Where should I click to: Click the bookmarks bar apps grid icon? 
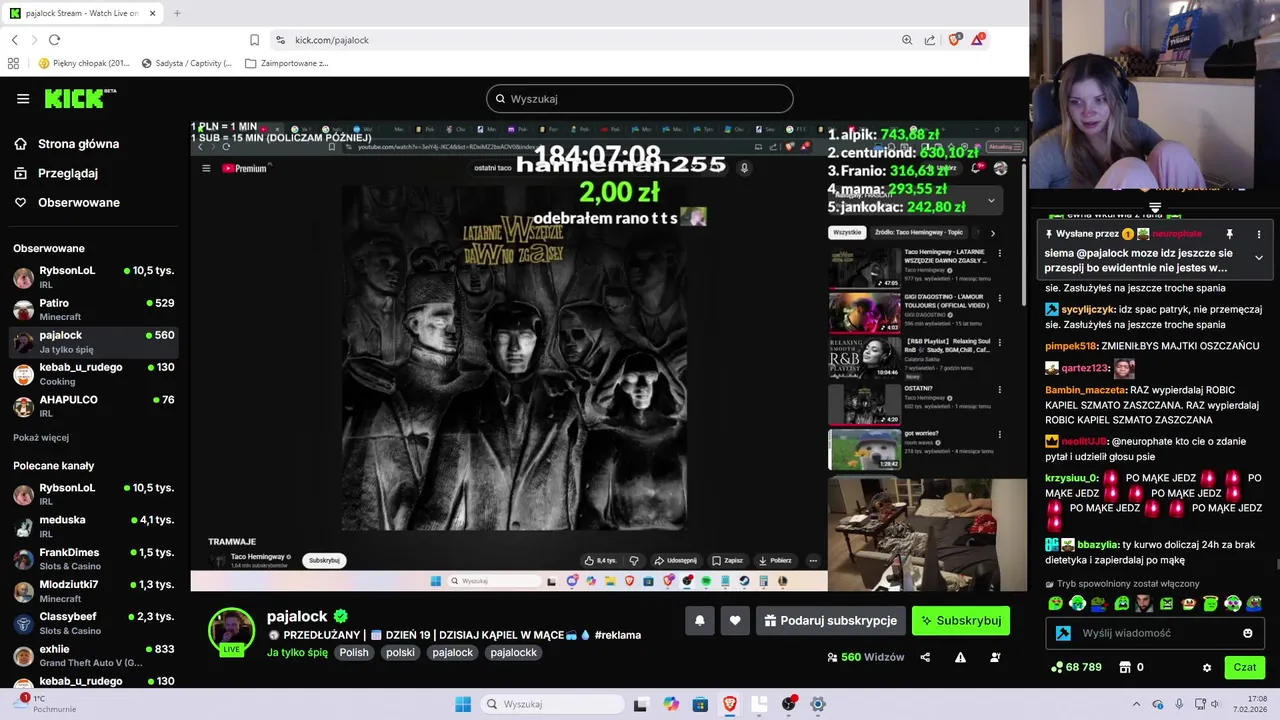coord(13,63)
